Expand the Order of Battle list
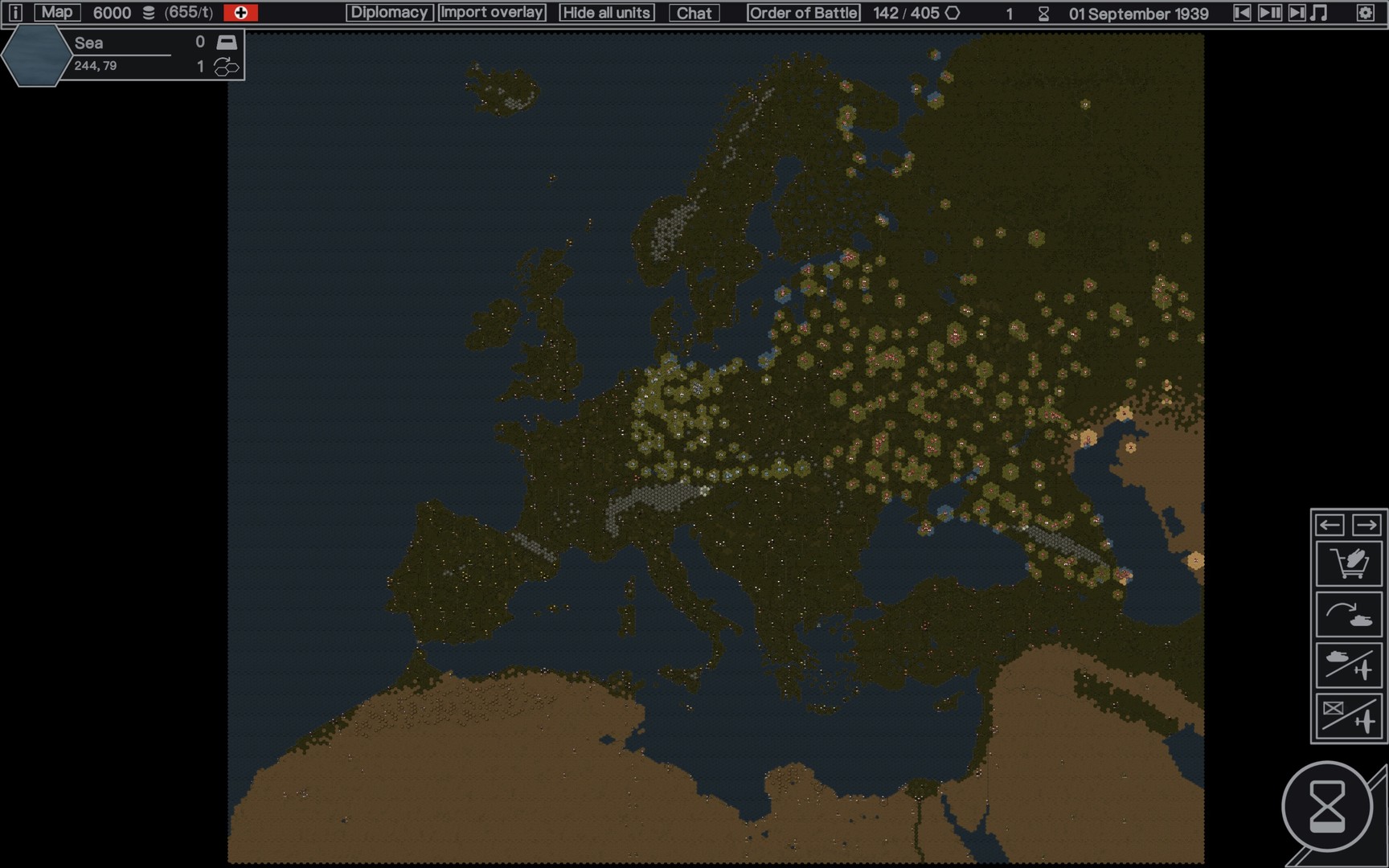 803,13
